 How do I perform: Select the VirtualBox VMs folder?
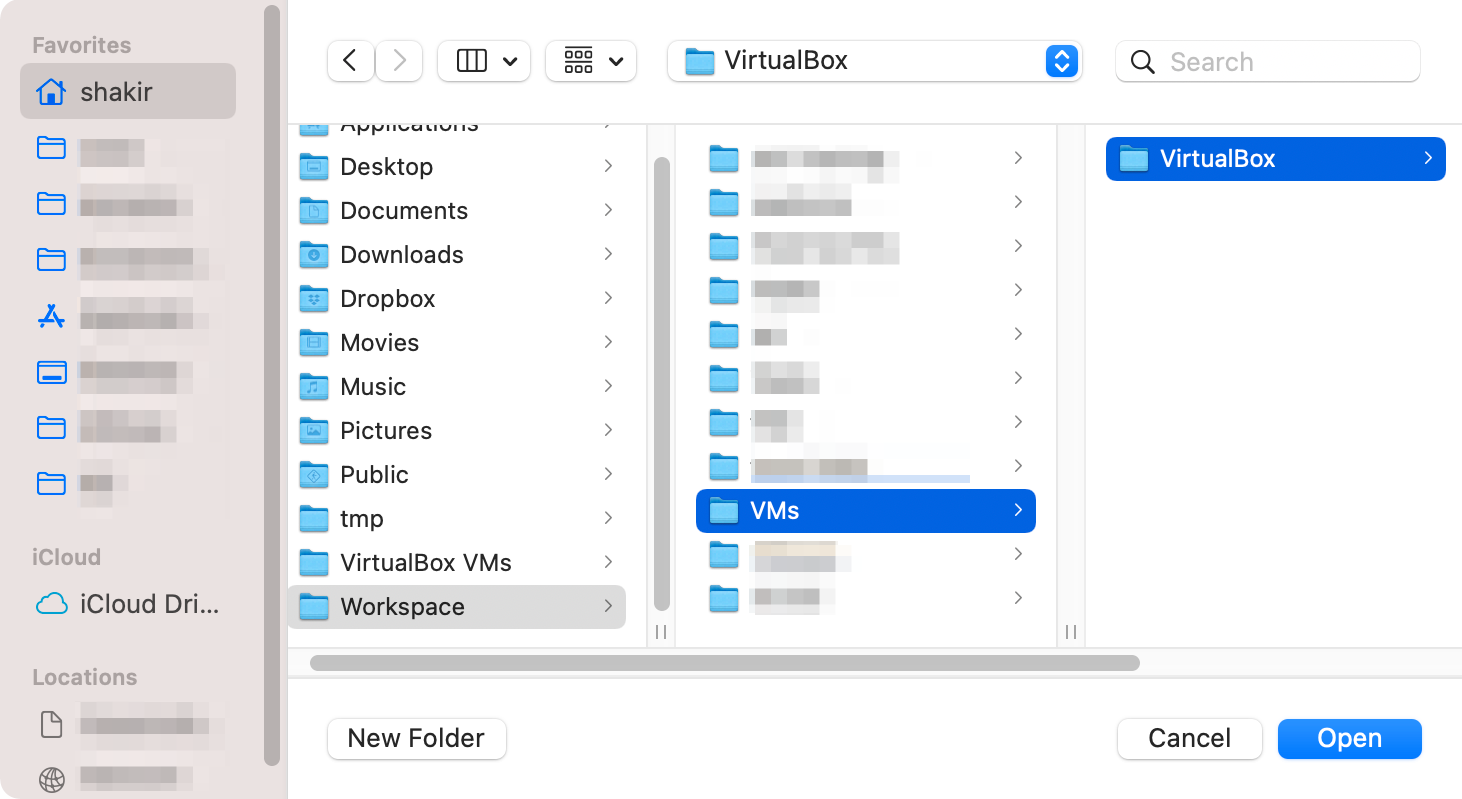[457, 563]
